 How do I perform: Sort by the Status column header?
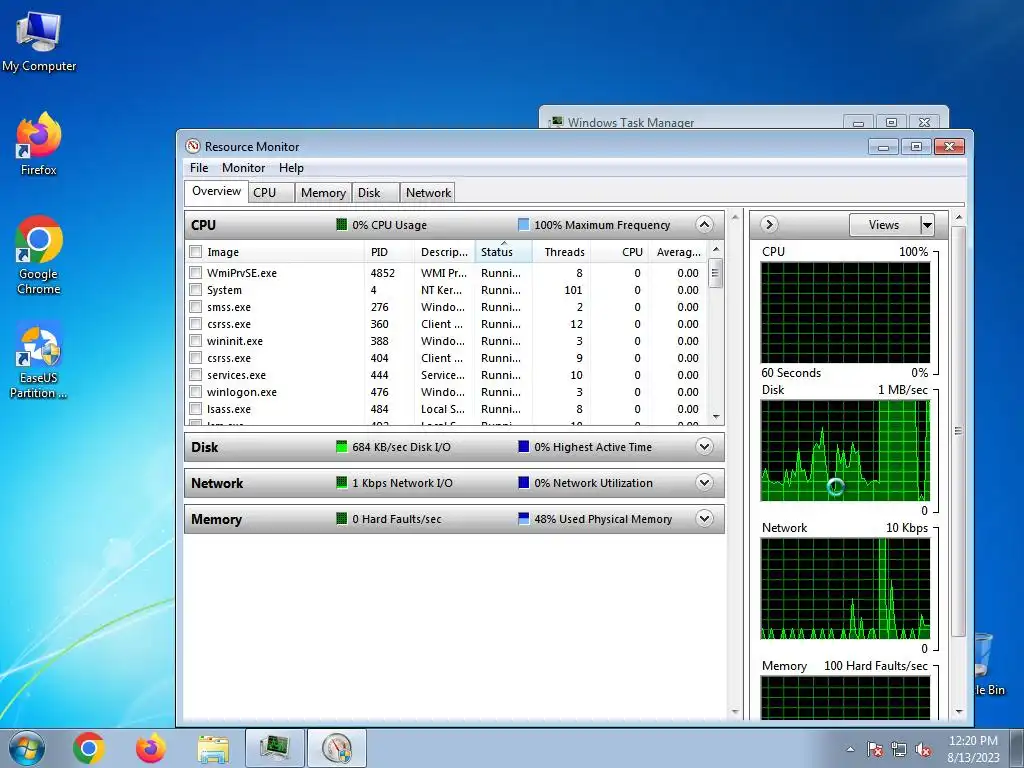click(x=504, y=251)
